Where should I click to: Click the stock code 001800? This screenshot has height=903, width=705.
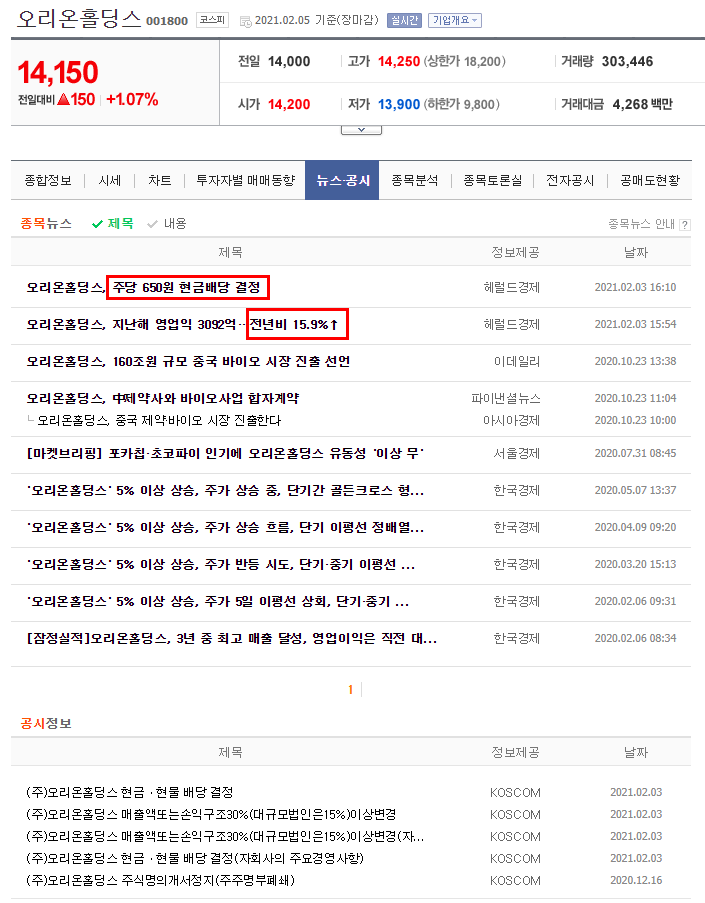tap(167, 21)
